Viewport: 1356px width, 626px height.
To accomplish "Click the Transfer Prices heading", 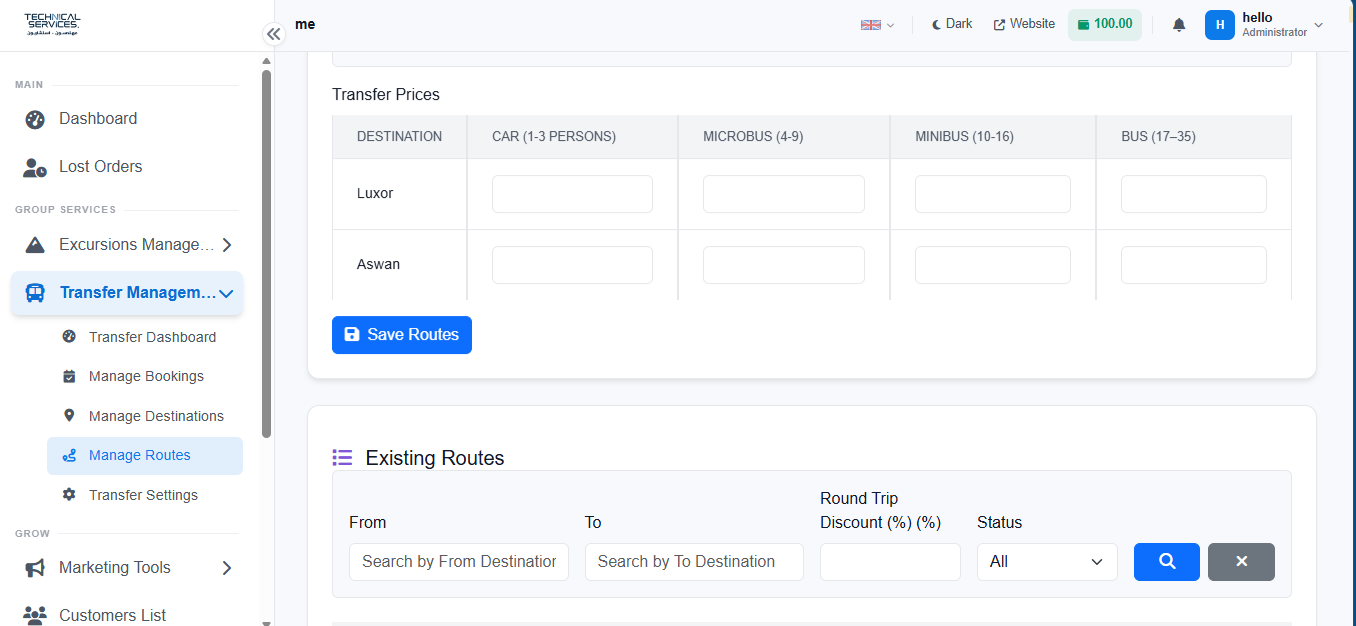I will point(386,95).
